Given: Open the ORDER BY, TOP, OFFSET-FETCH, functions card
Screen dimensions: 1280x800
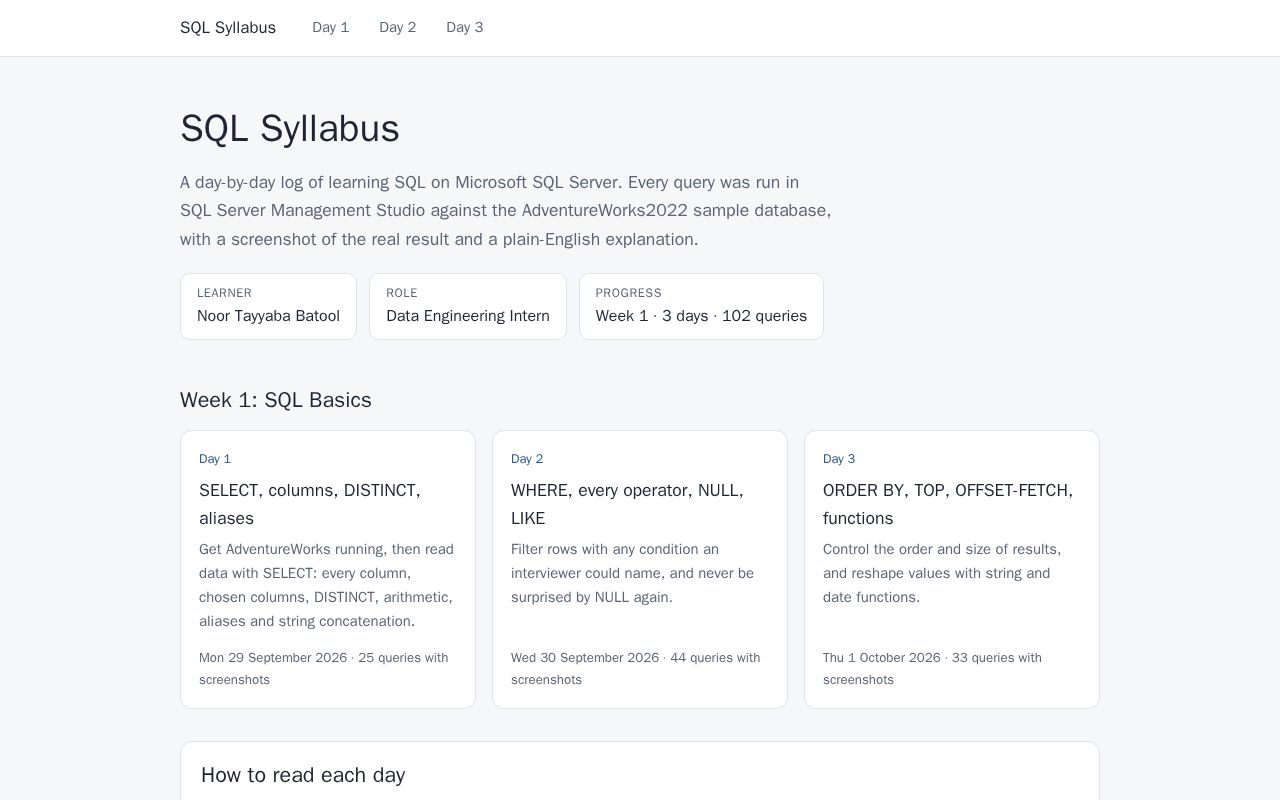Looking at the screenshot, I should tap(952, 569).
